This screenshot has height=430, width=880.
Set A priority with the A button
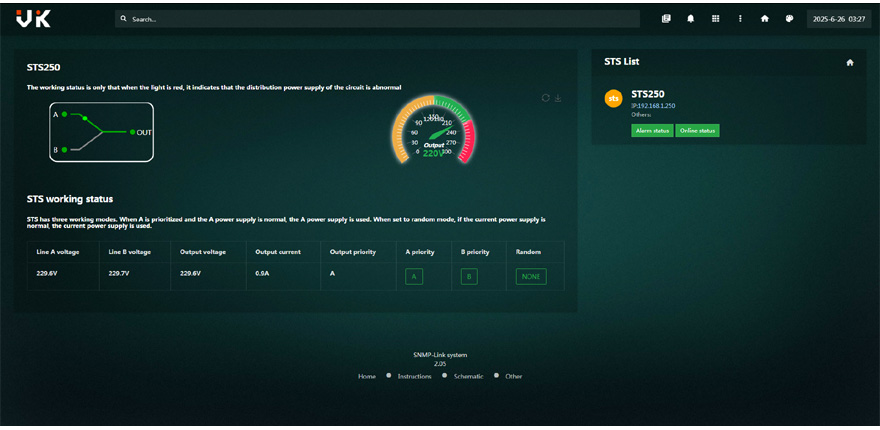[x=414, y=276]
